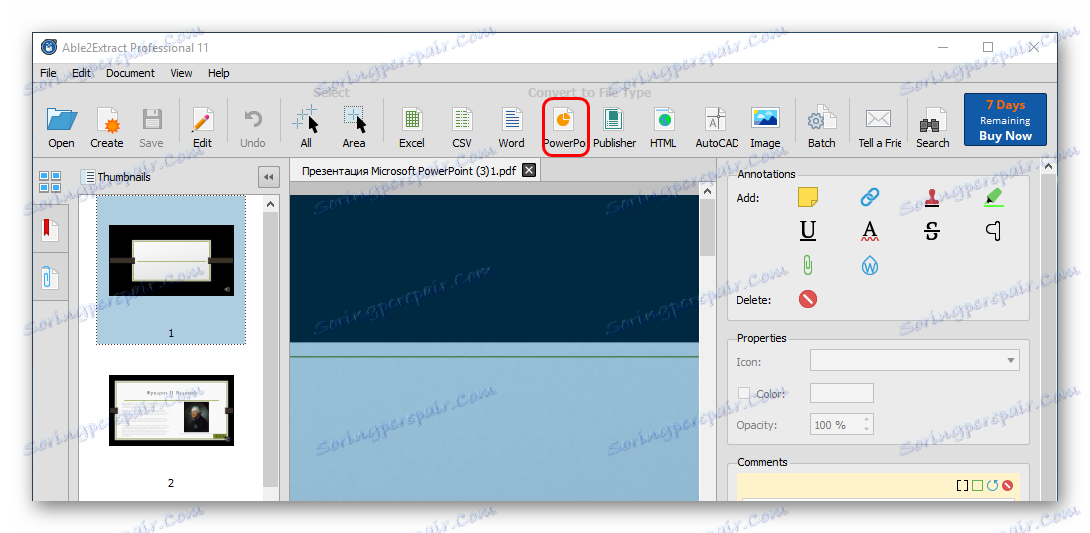Click the Tell a Friend envelope icon
This screenshot has height=533, width=1090.
pos(879,127)
